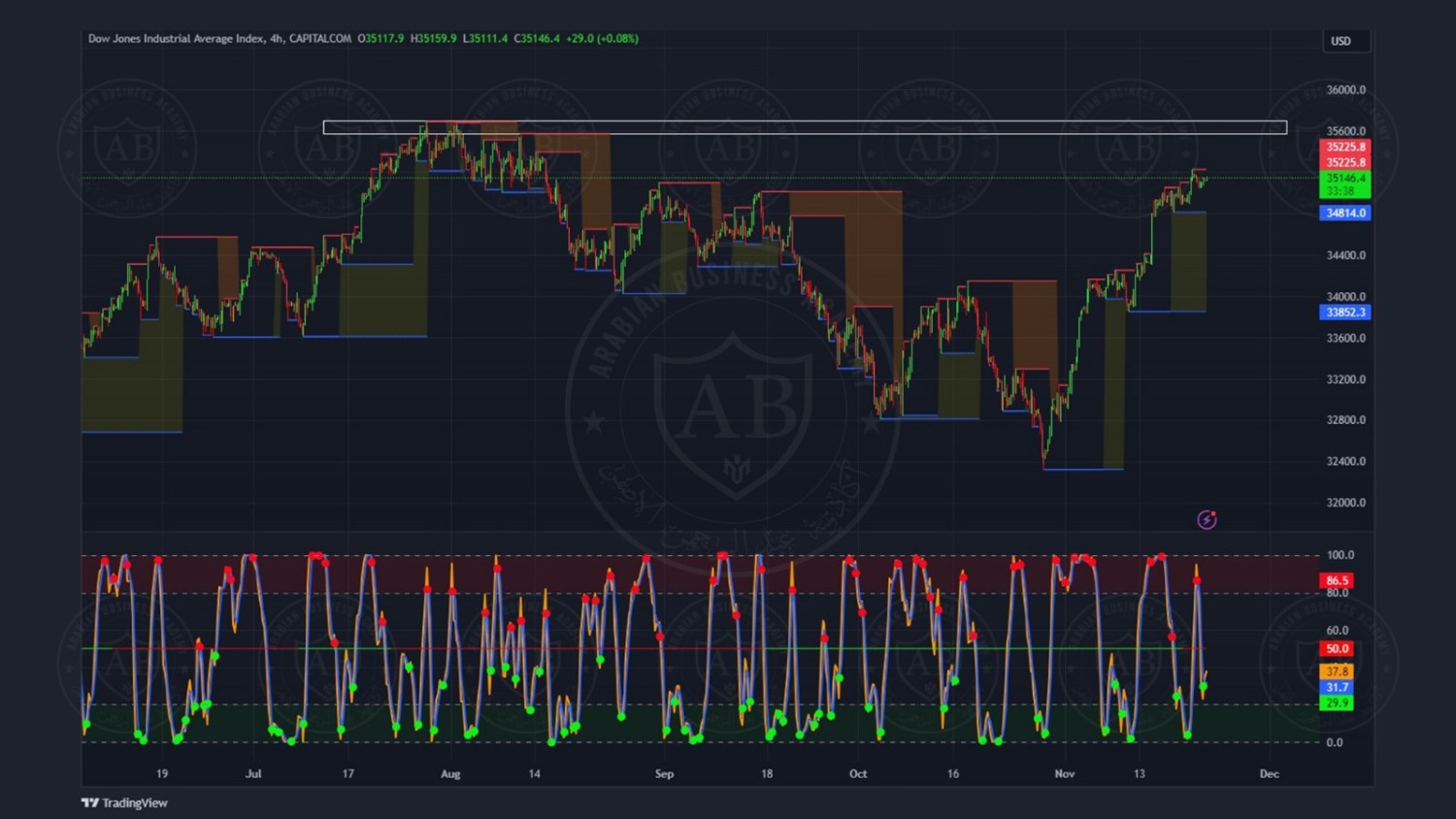Click the green 35146.4 current price label

click(1345, 179)
